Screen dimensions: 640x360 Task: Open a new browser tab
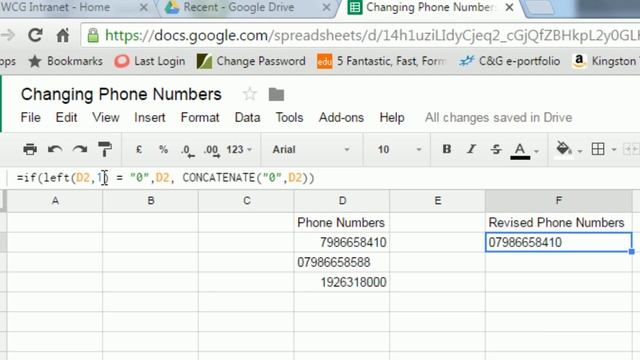pos(540,8)
